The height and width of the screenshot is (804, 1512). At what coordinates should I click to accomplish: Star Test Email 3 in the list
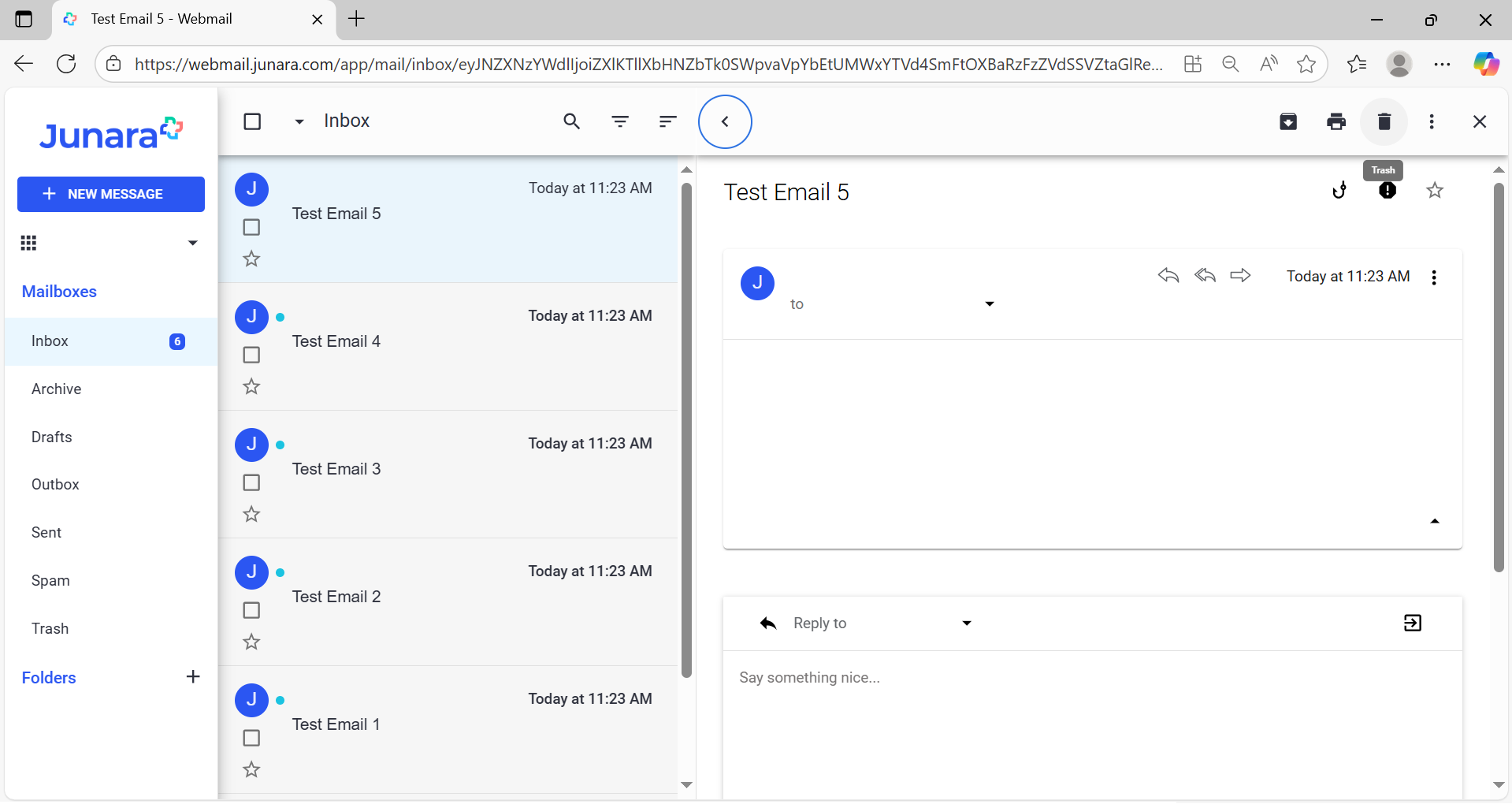click(251, 514)
